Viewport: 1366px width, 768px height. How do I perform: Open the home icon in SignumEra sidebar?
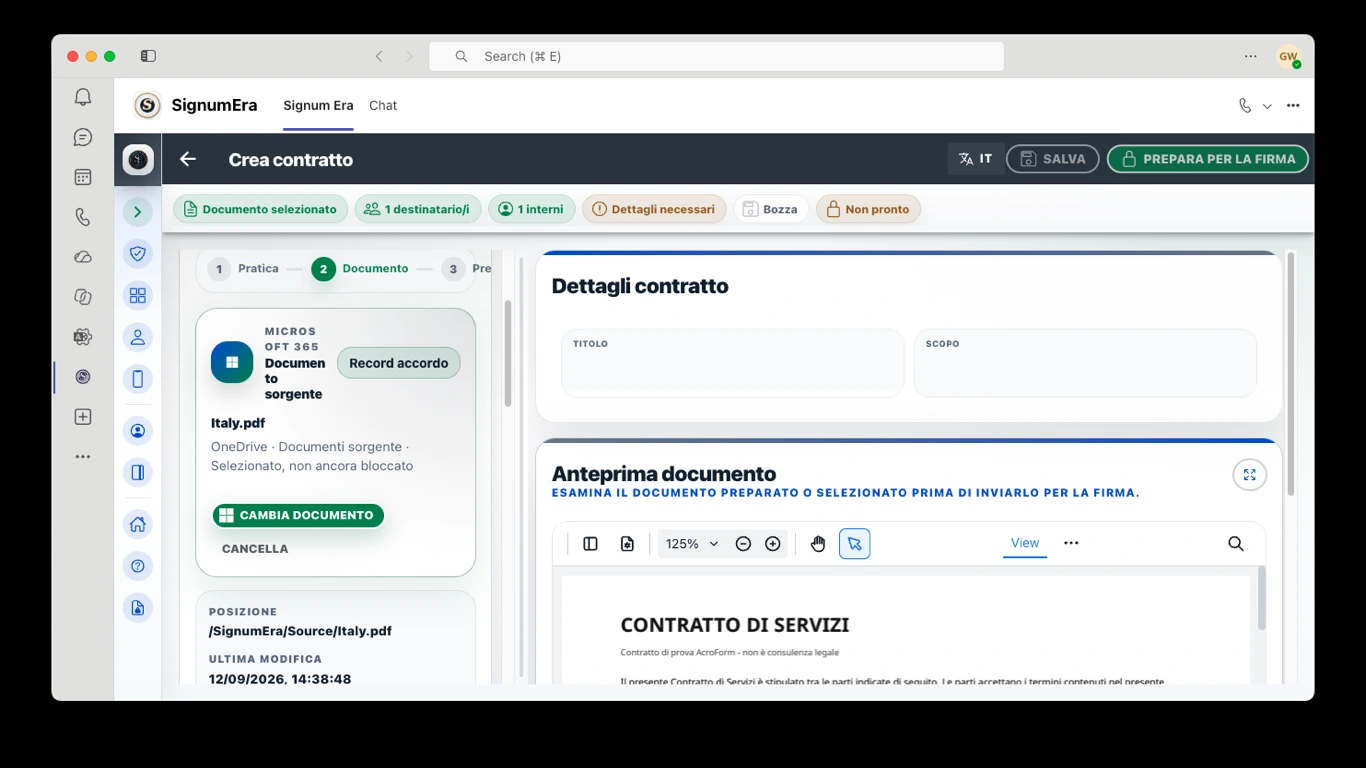138,524
